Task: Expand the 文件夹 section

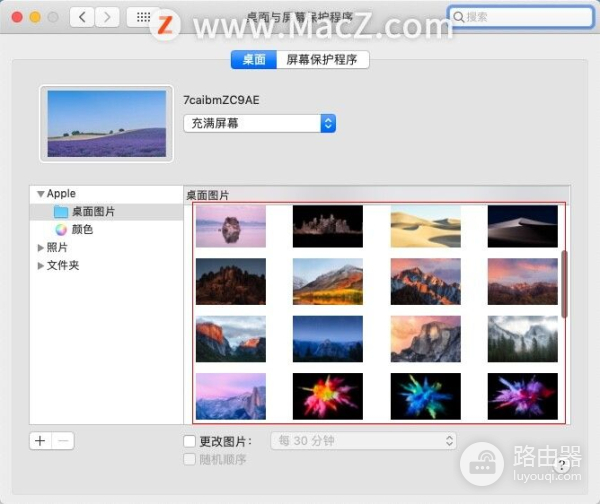Action: [x=40, y=266]
